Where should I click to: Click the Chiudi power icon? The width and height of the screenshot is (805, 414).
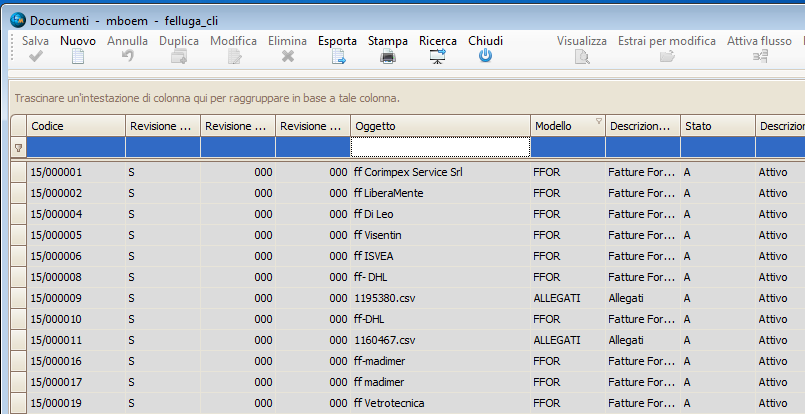[485, 57]
